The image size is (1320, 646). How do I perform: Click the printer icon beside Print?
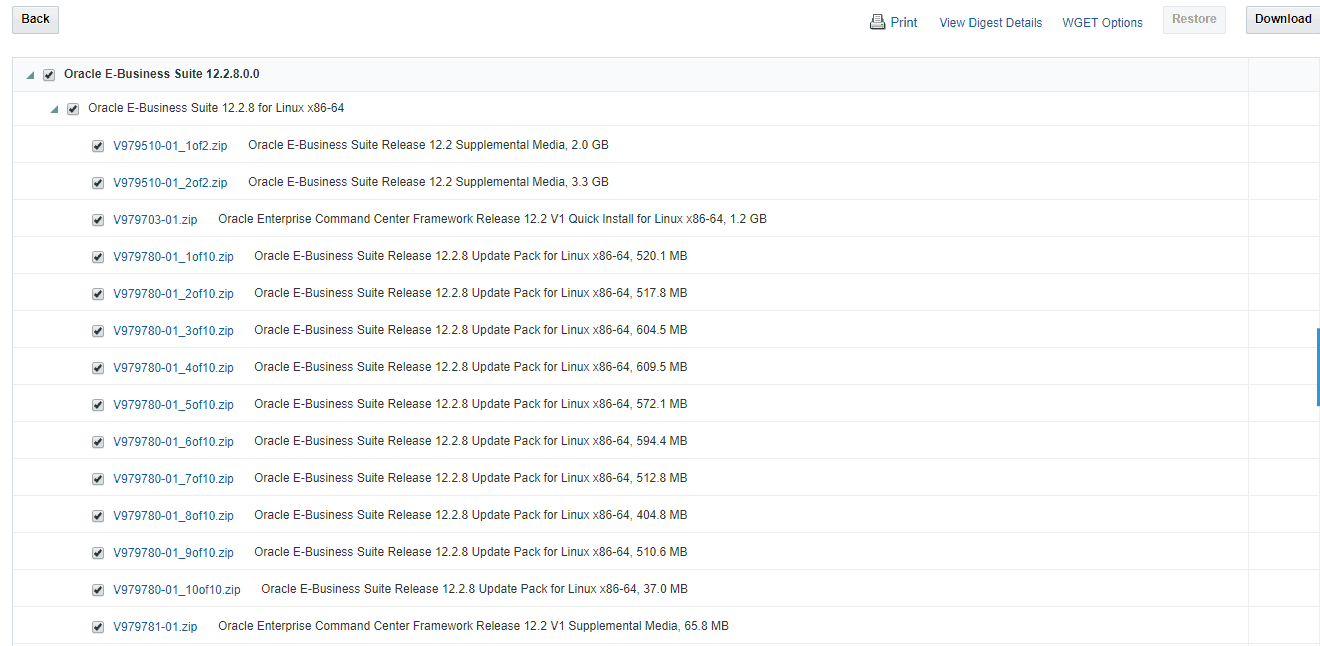click(x=877, y=22)
